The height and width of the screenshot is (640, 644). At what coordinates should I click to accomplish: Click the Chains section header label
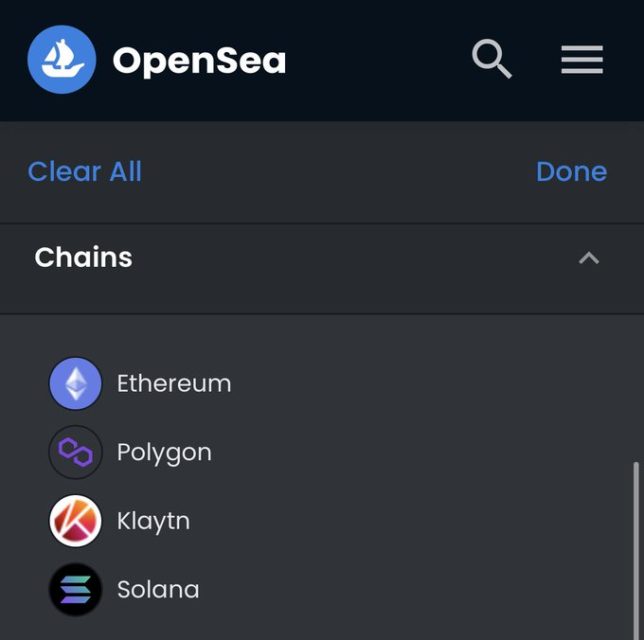[x=83, y=258]
